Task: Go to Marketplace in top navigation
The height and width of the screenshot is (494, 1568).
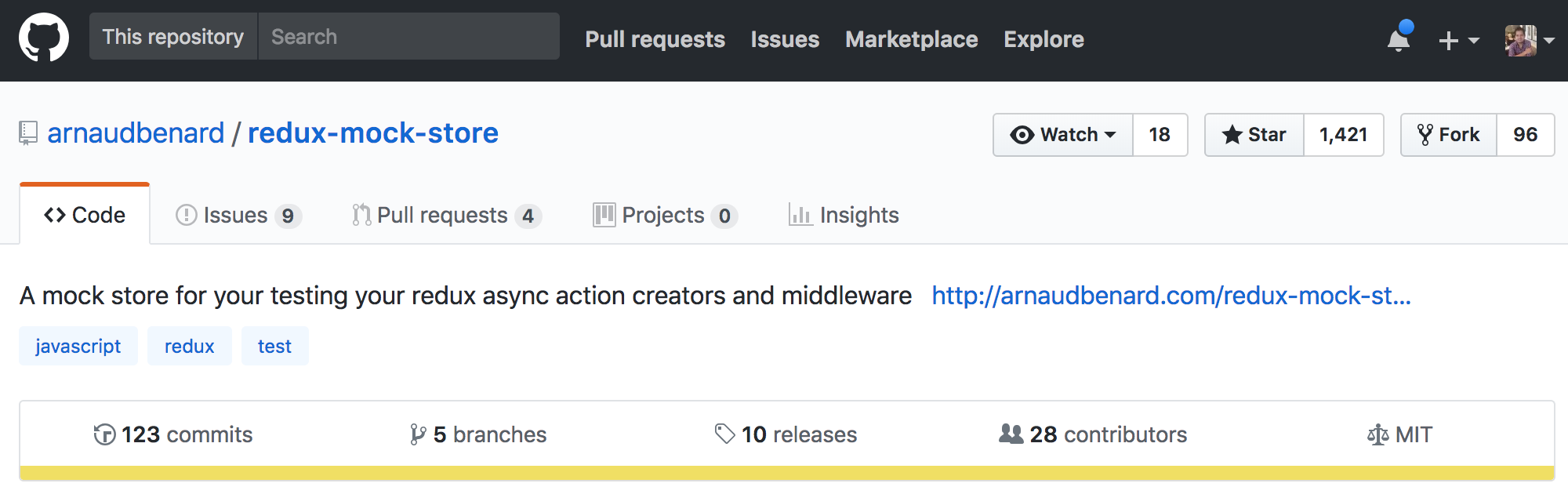Action: [x=911, y=39]
